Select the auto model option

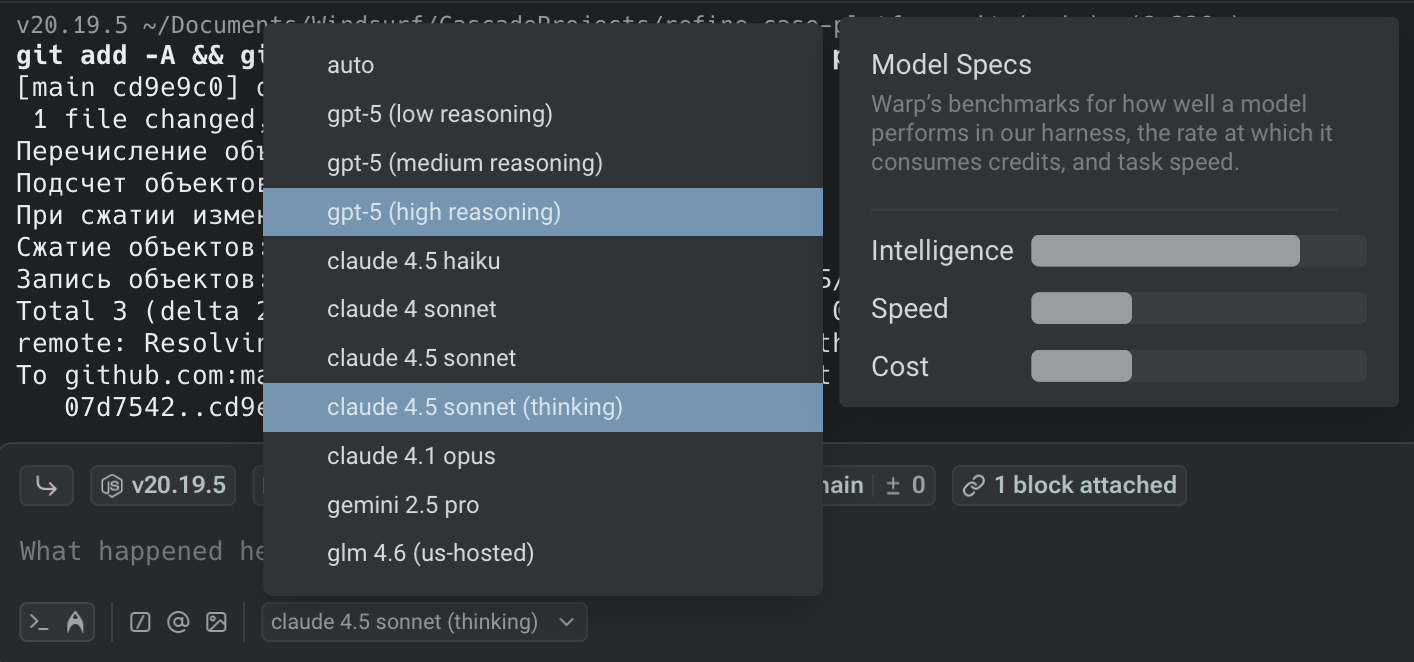(350, 65)
